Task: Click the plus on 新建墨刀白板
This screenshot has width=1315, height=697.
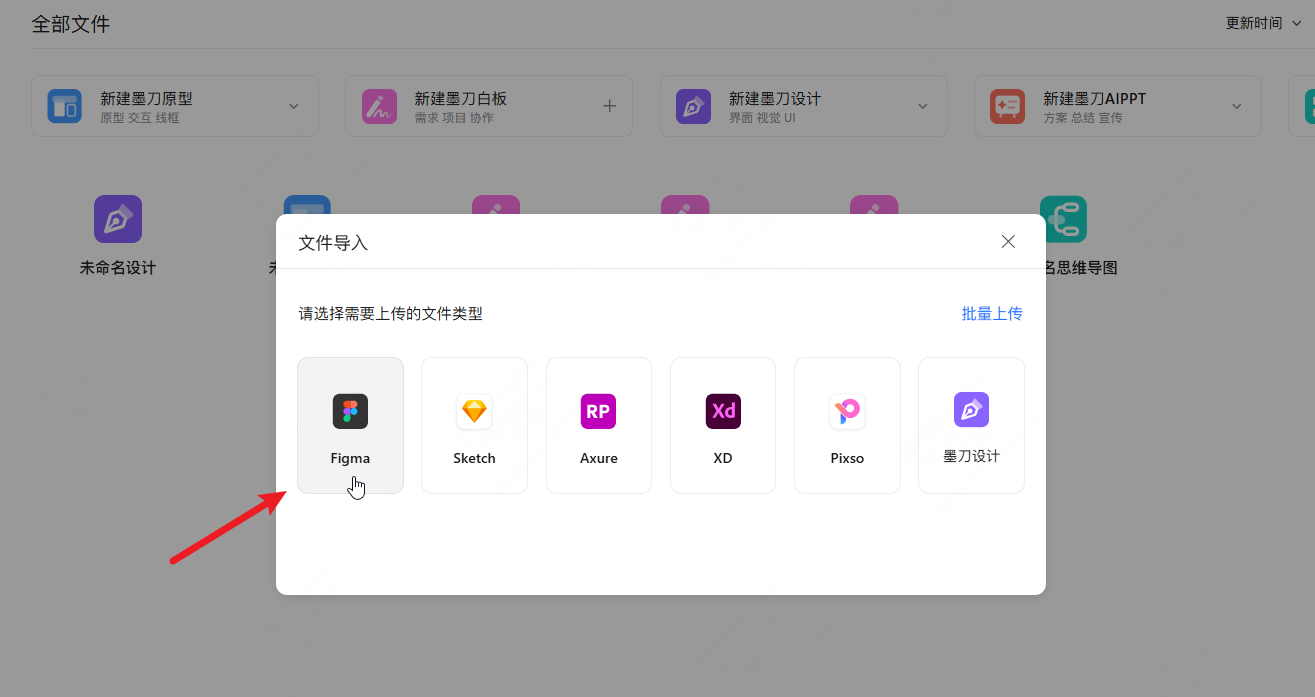Action: [x=609, y=105]
